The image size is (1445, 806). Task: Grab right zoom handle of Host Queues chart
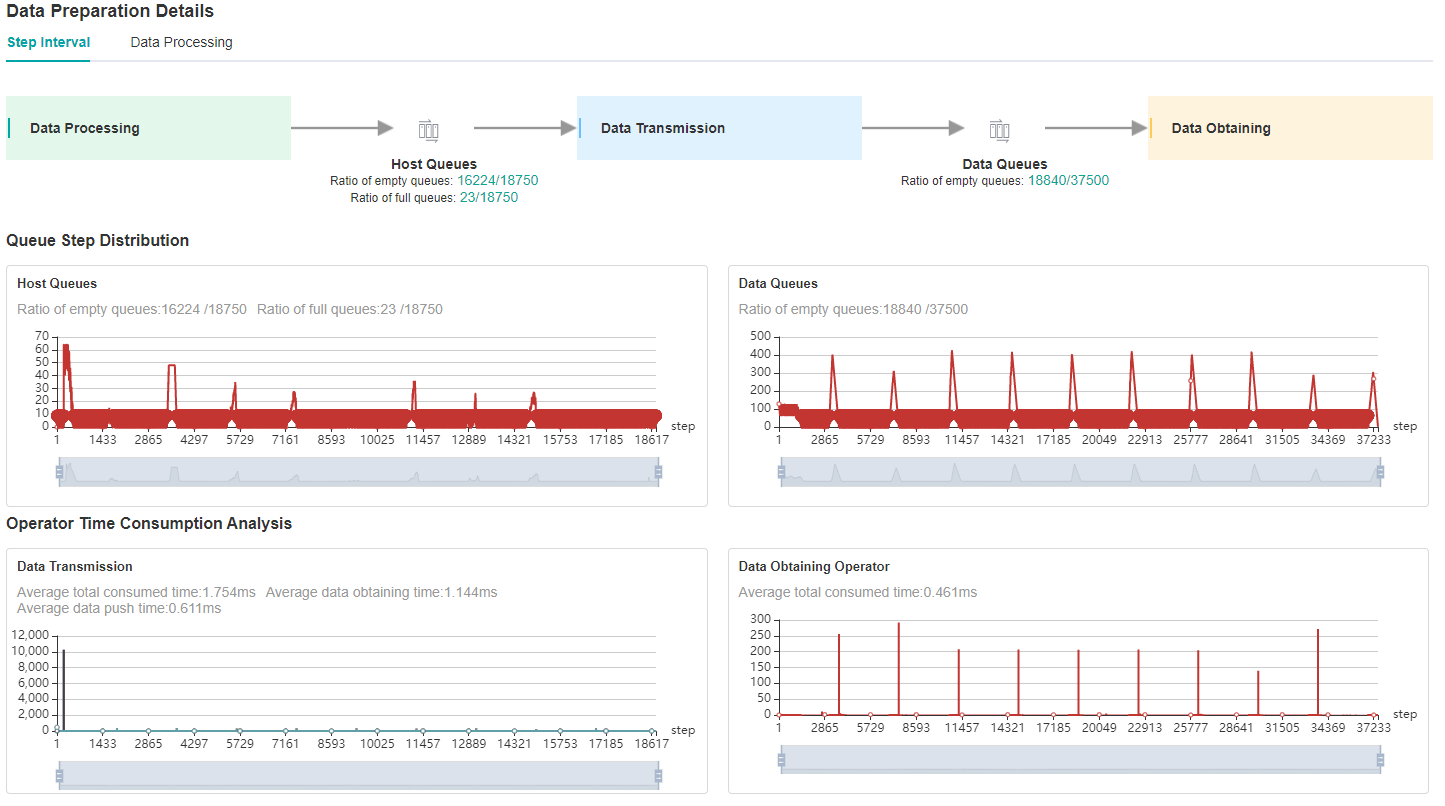(x=658, y=472)
